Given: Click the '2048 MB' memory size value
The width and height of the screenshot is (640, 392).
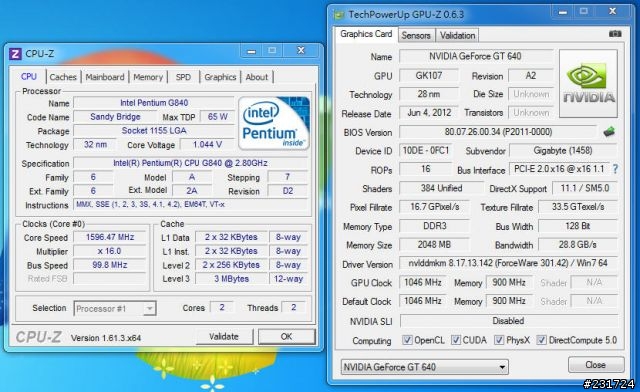Looking at the screenshot, I should (434, 245).
